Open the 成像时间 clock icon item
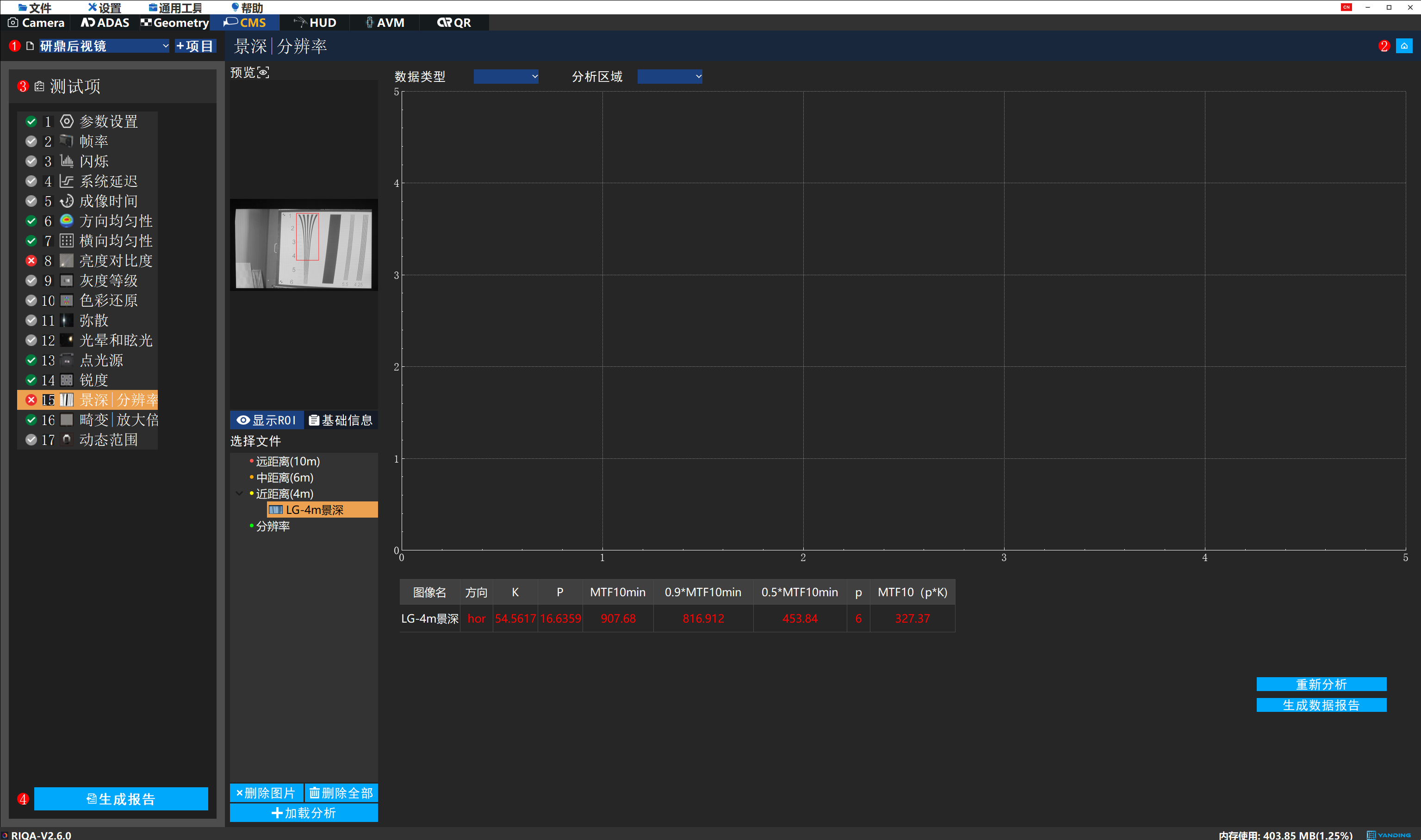Viewport: 1421px width, 840px height. click(67, 201)
